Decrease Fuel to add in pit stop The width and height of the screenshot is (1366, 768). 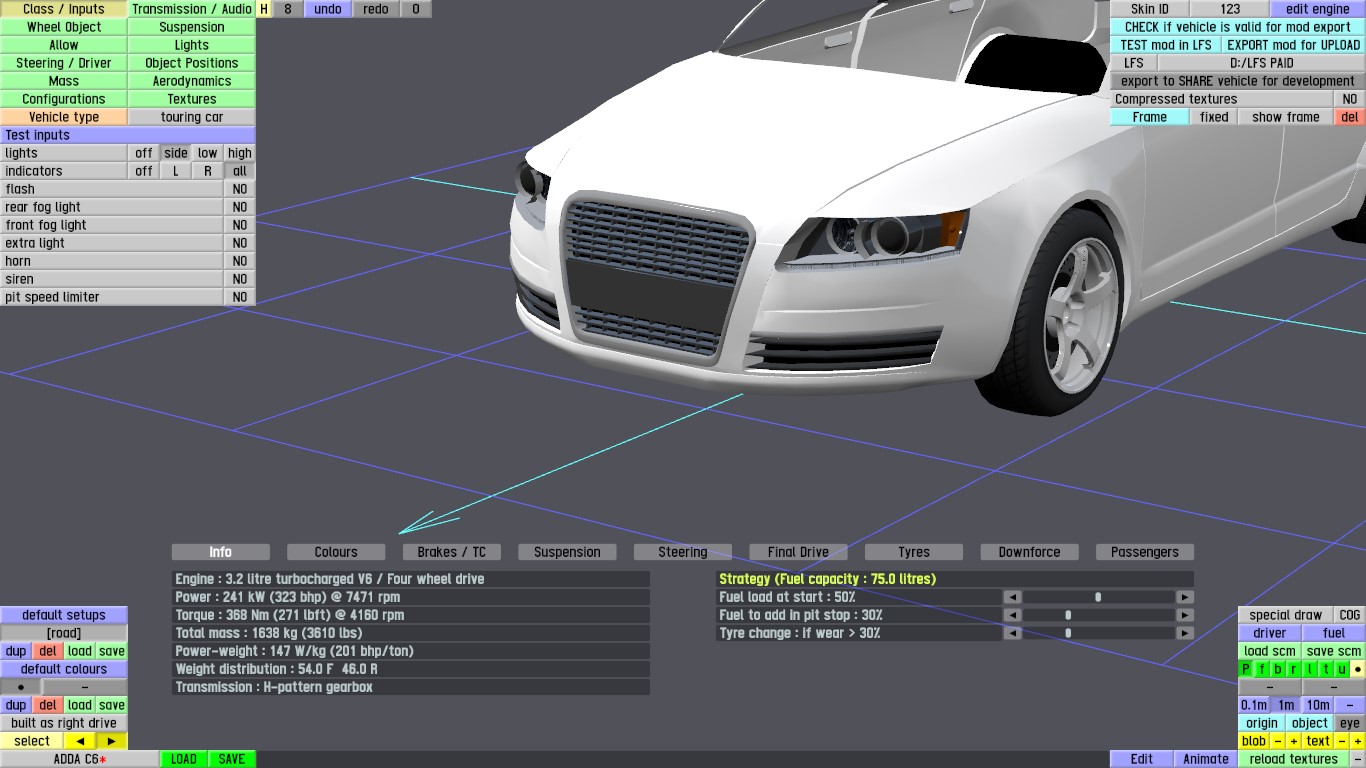pyautogui.click(x=1012, y=615)
